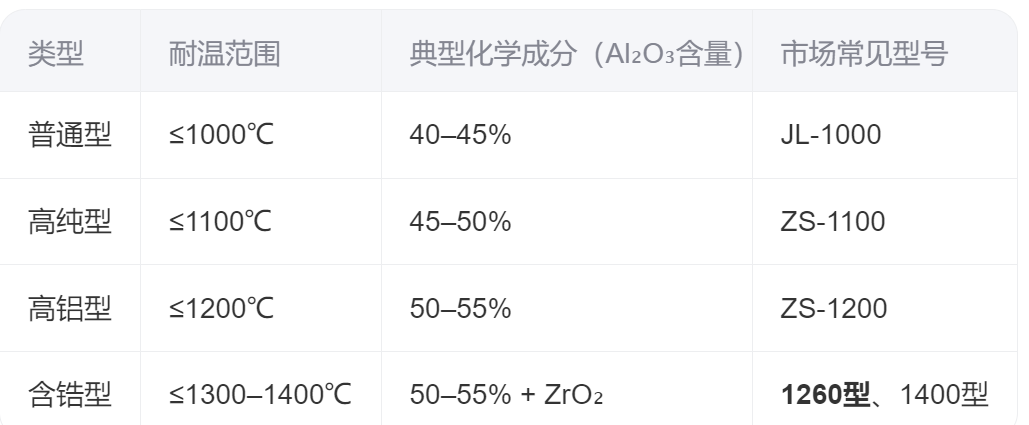Select the 高铝型 row label
Image resolution: width=1029 pixels, height=425 pixels.
[69, 308]
